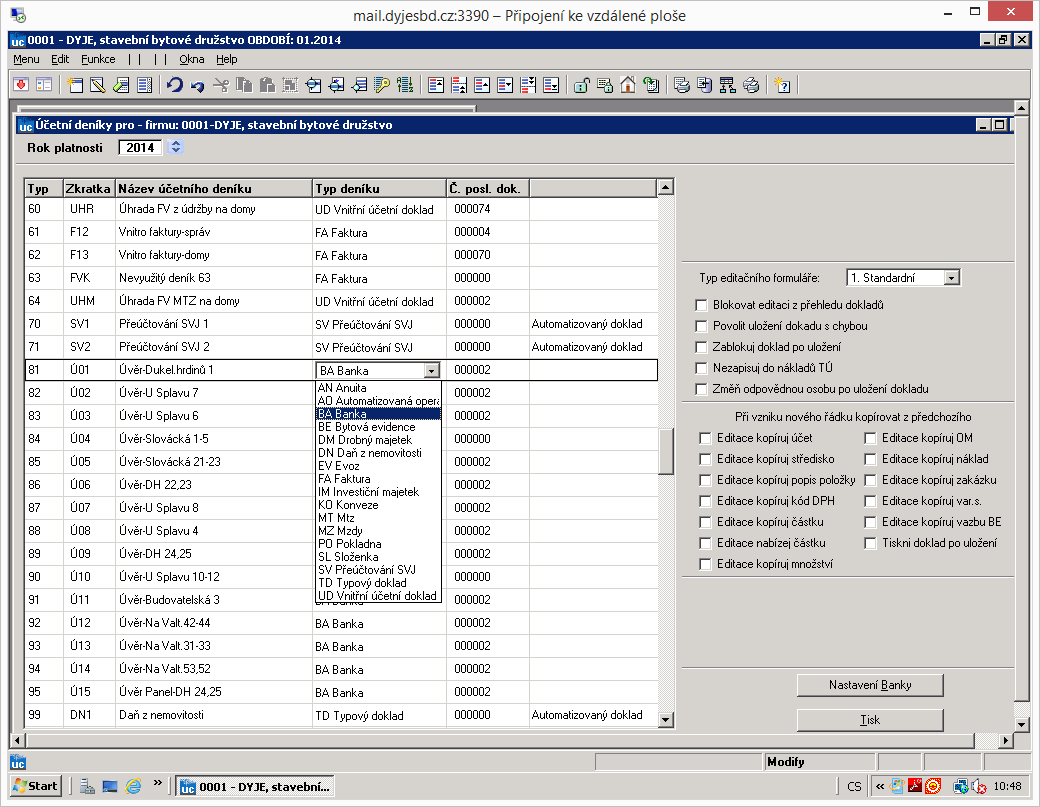Click the network structure diagram toolbar icon
The height and width of the screenshot is (807, 1040).
[x=728, y=85]
